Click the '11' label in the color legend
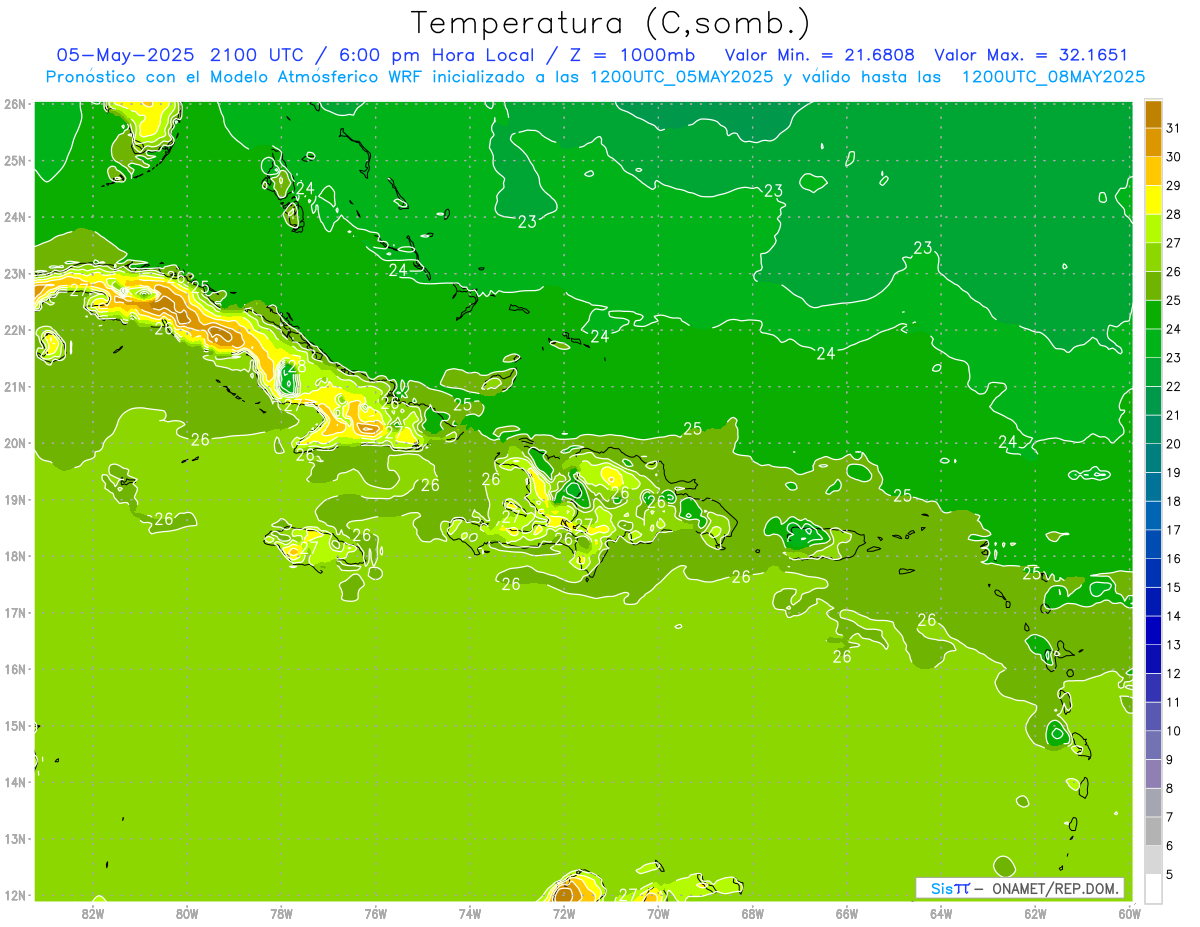This screenshot has width=1200, height=927. 1173,702
